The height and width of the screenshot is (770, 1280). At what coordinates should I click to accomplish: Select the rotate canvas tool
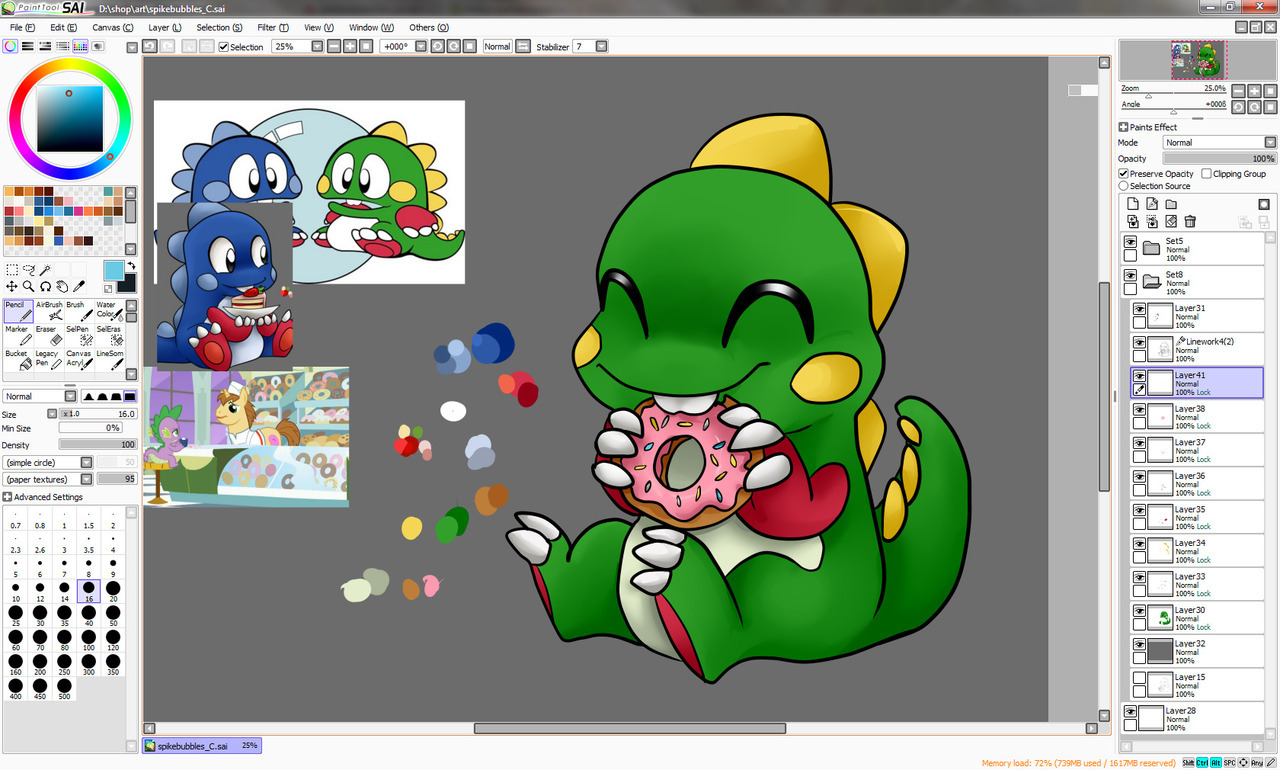pos(46,286)
